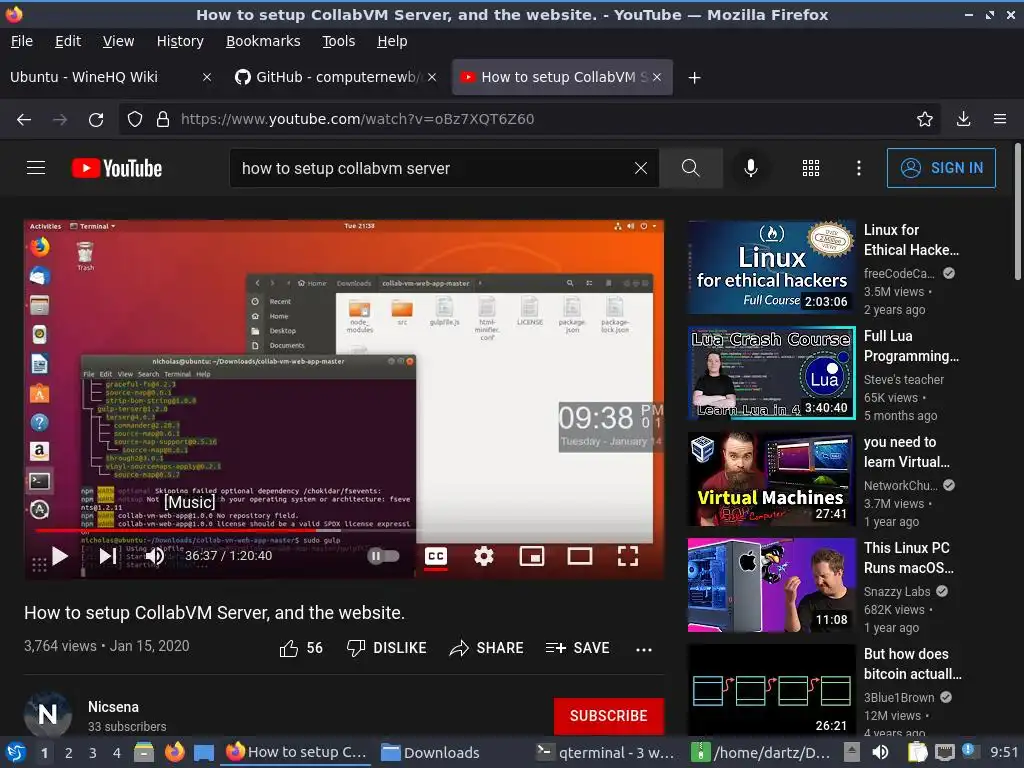
Task: Open the Help menu
Action: pyautogui.click(x=392, y=41)
